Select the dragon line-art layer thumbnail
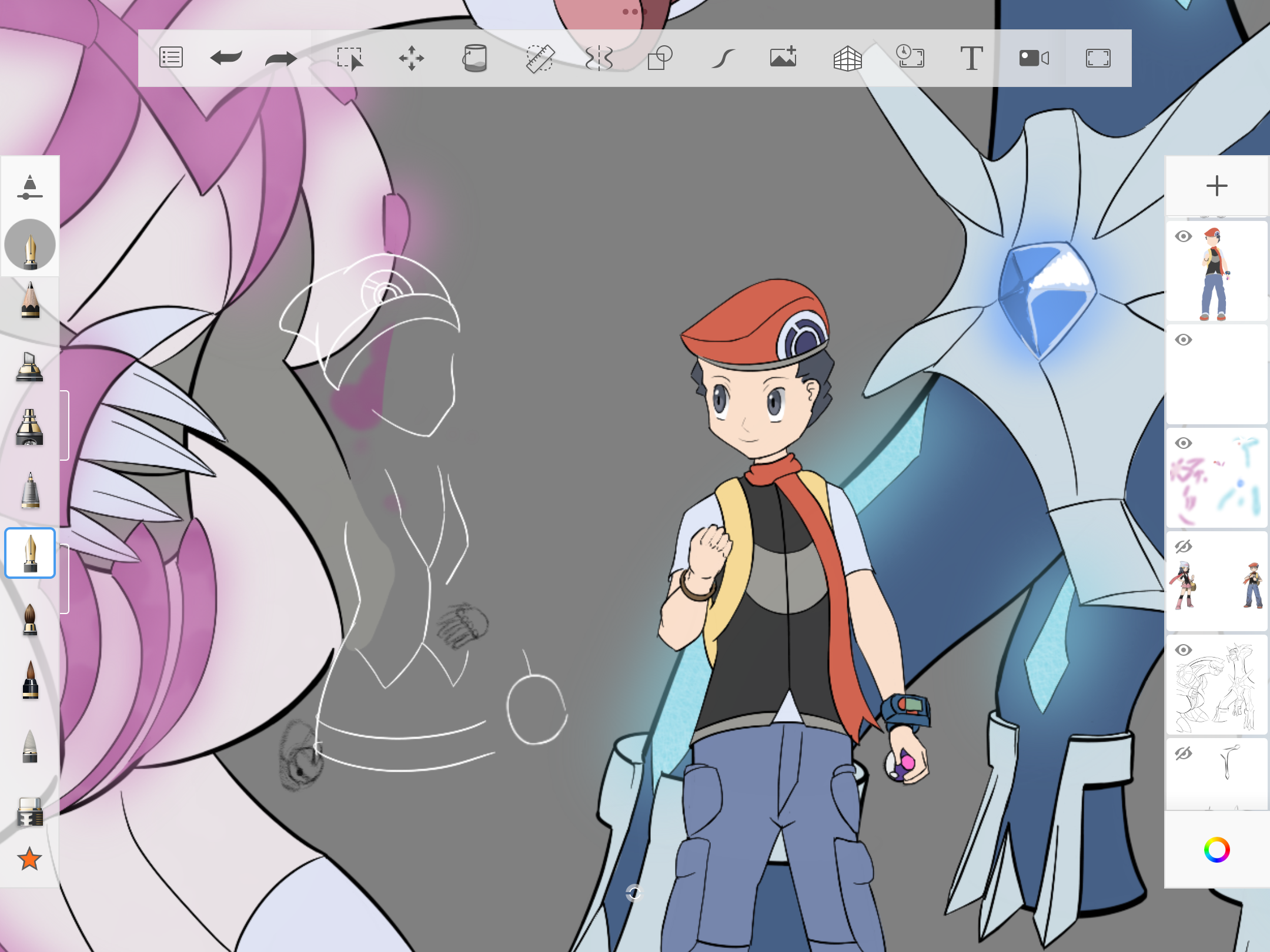This screenshot has width=1270, height=952. click(1216, 685)
